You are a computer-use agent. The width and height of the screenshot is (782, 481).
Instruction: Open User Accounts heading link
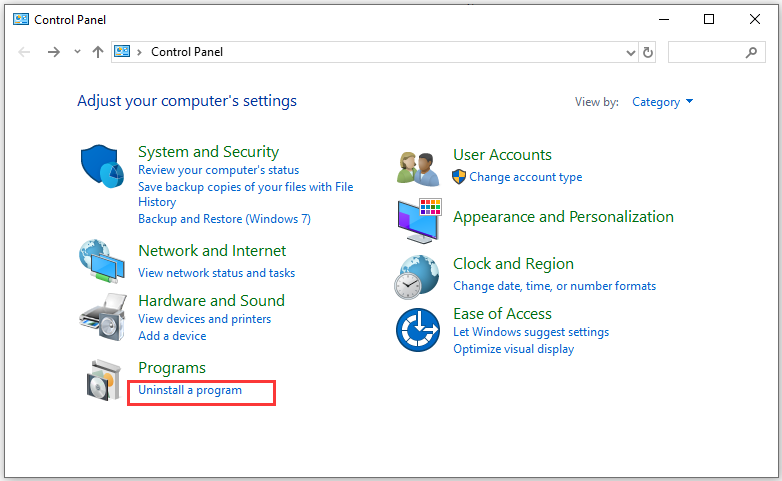pos(502,155)
